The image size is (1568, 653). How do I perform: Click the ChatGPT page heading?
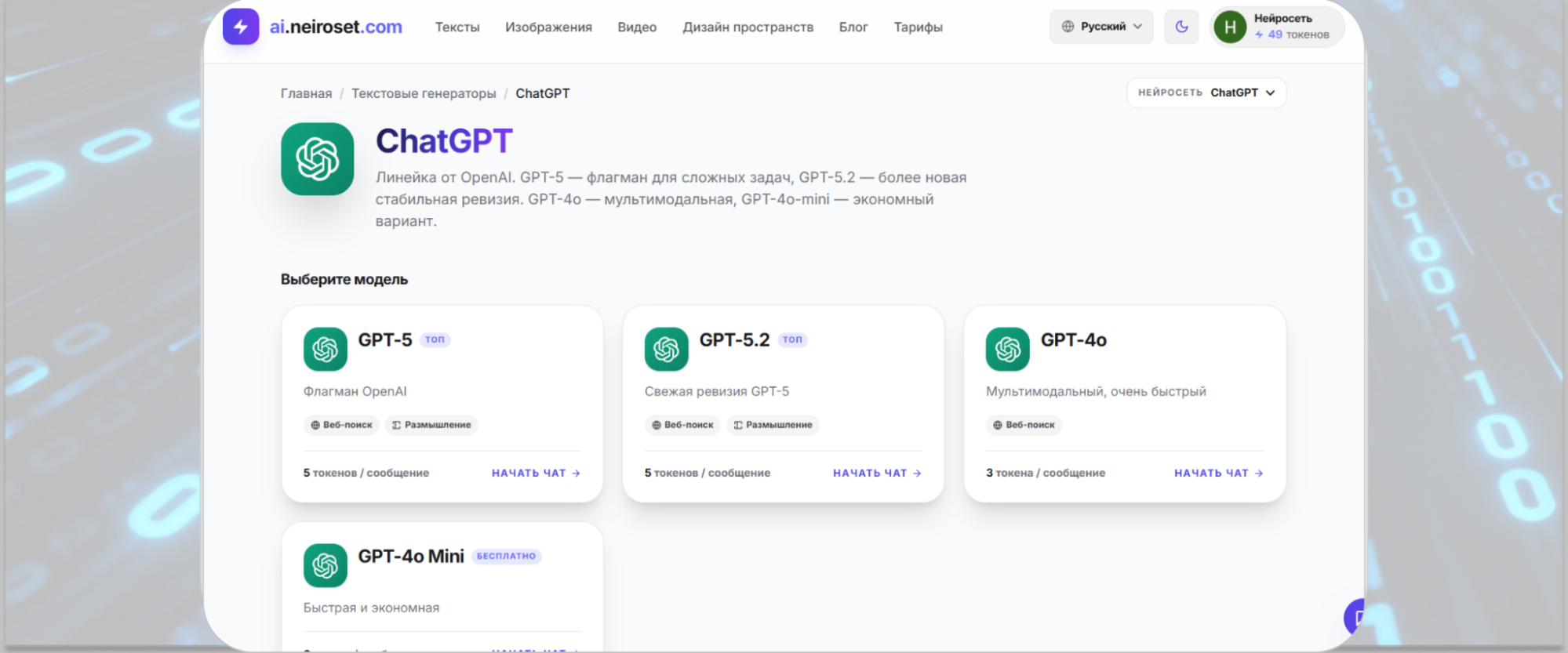click(444, 141)
